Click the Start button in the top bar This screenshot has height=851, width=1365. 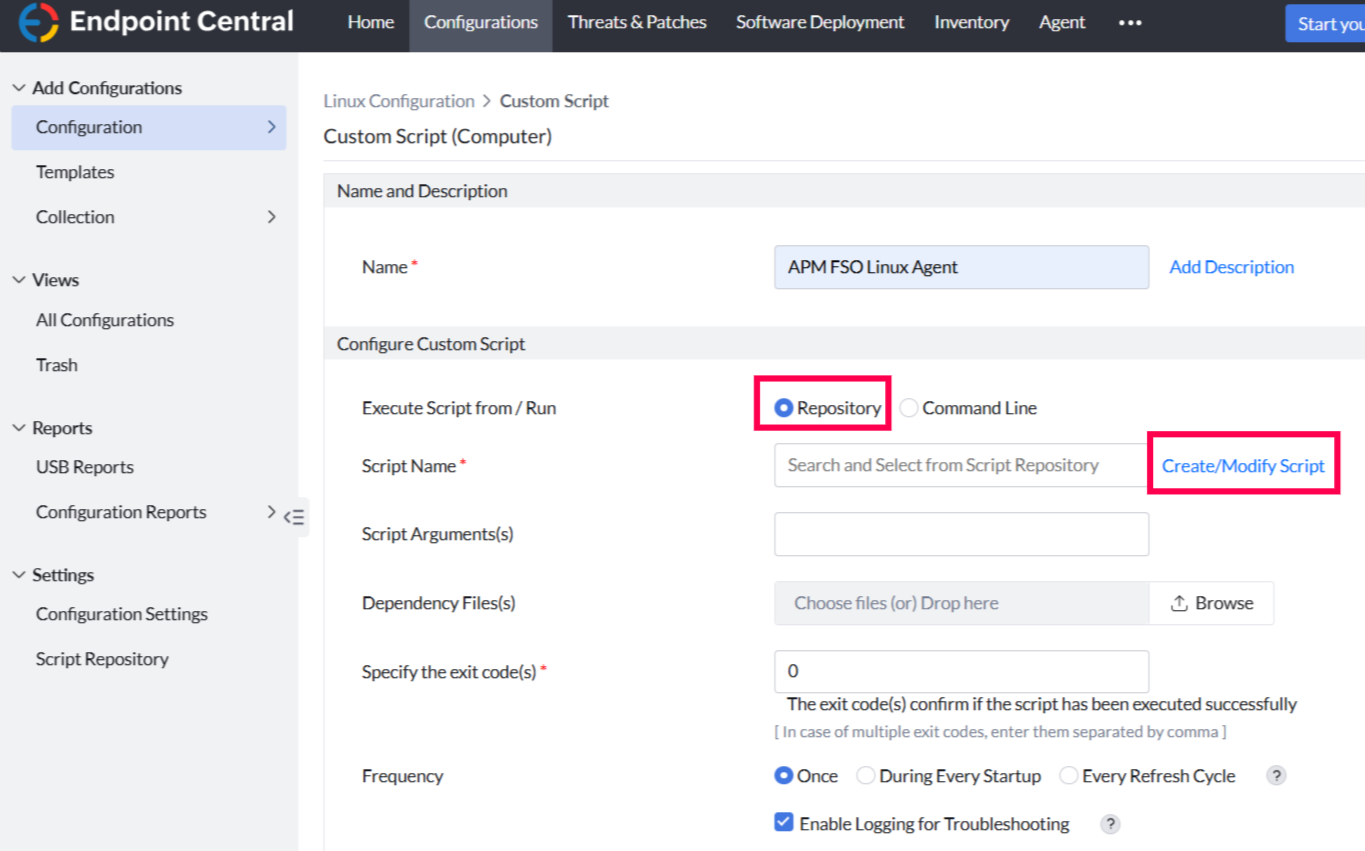point(1325,24)
